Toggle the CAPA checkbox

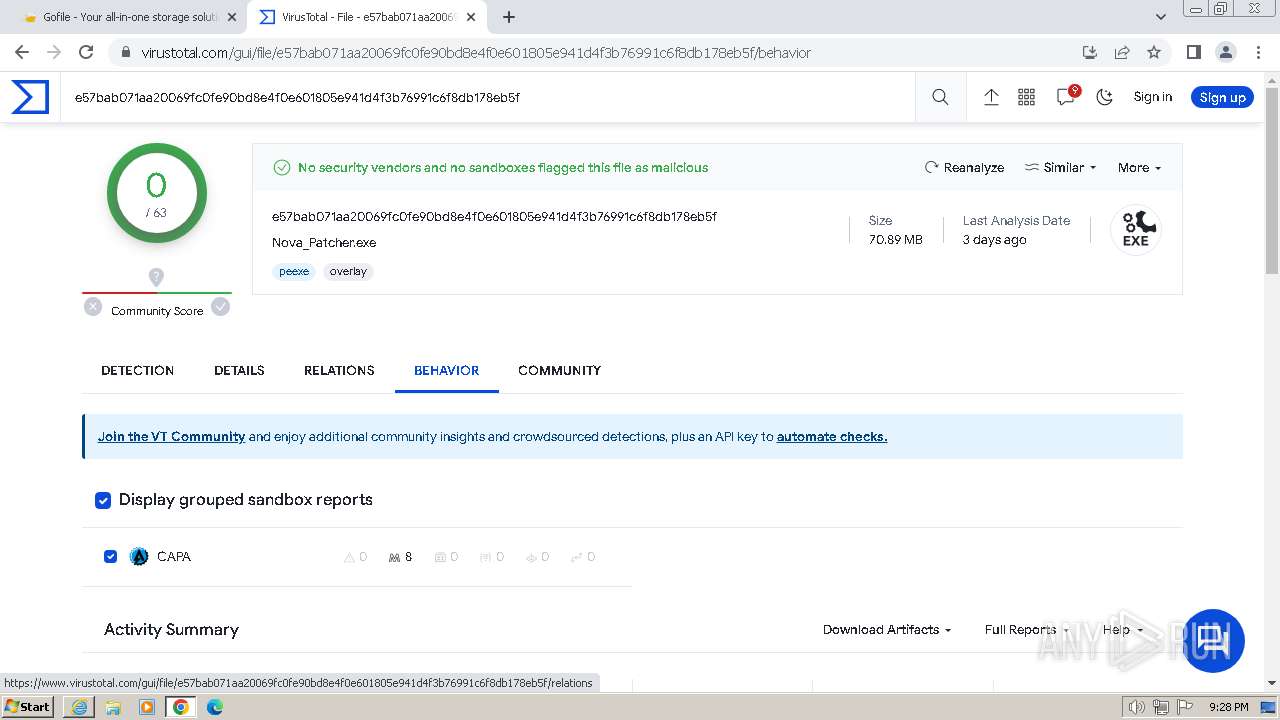111,557
